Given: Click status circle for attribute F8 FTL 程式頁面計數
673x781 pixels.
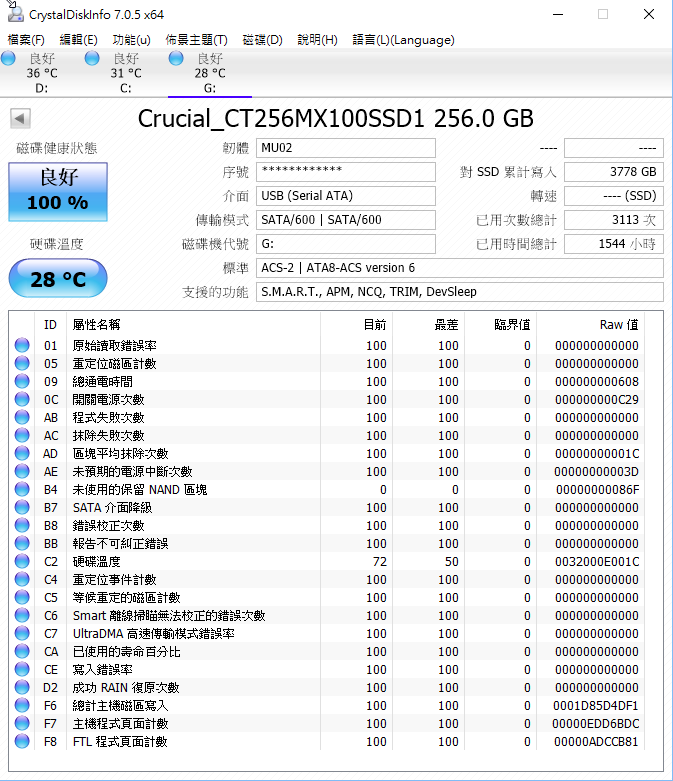Looking at the screenshot, I should point(22,741).
